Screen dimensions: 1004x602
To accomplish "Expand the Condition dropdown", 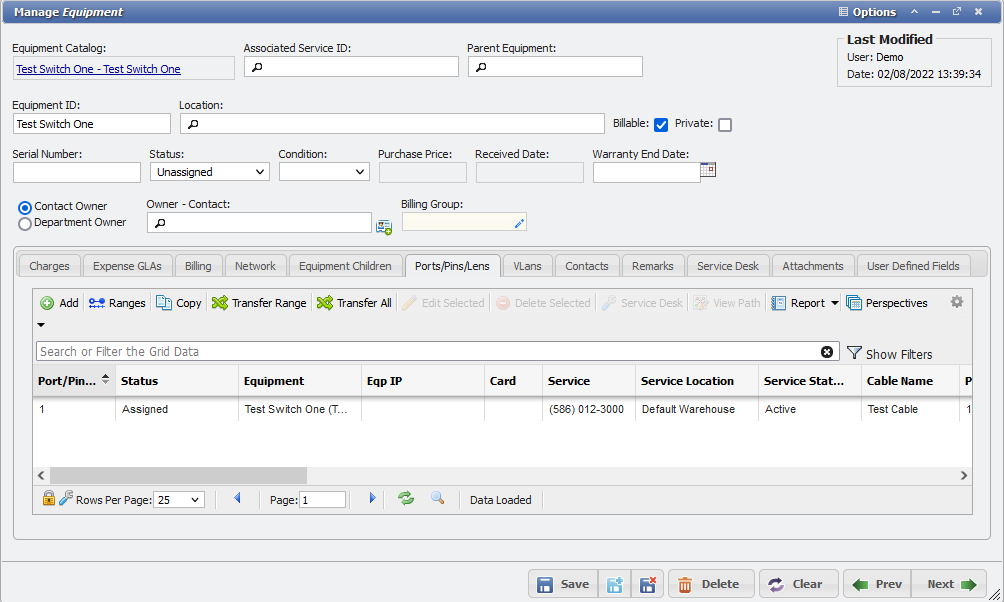I will pyautogui.click(x=324, y=172).
